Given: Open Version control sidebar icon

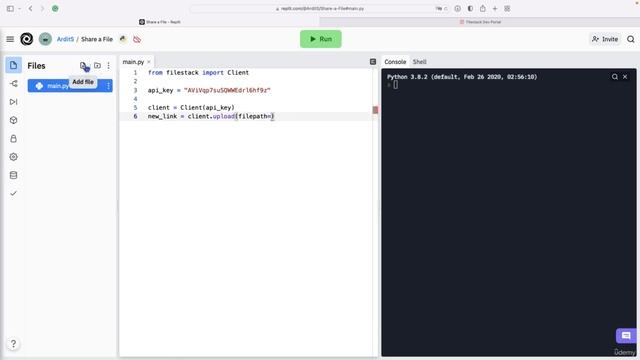Looking at the screenshot, I should (13, 84).
